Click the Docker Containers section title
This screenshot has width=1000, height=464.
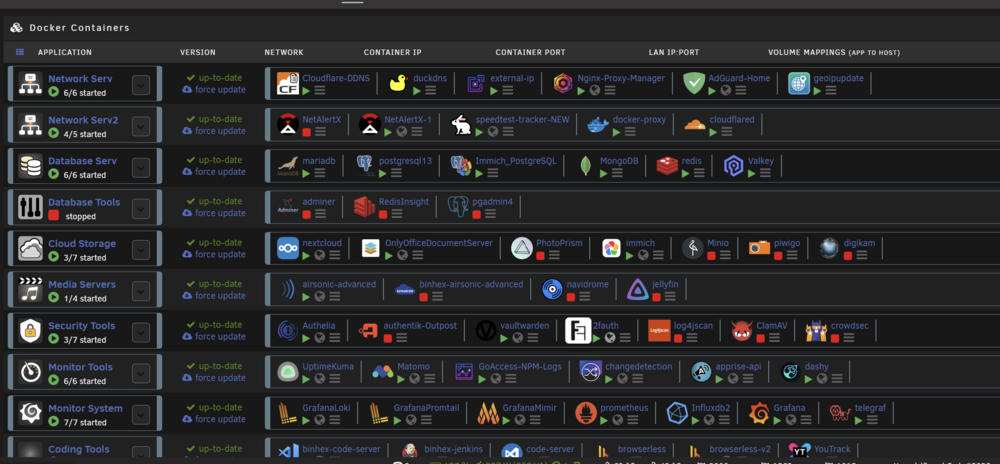(x=79, y=27)
